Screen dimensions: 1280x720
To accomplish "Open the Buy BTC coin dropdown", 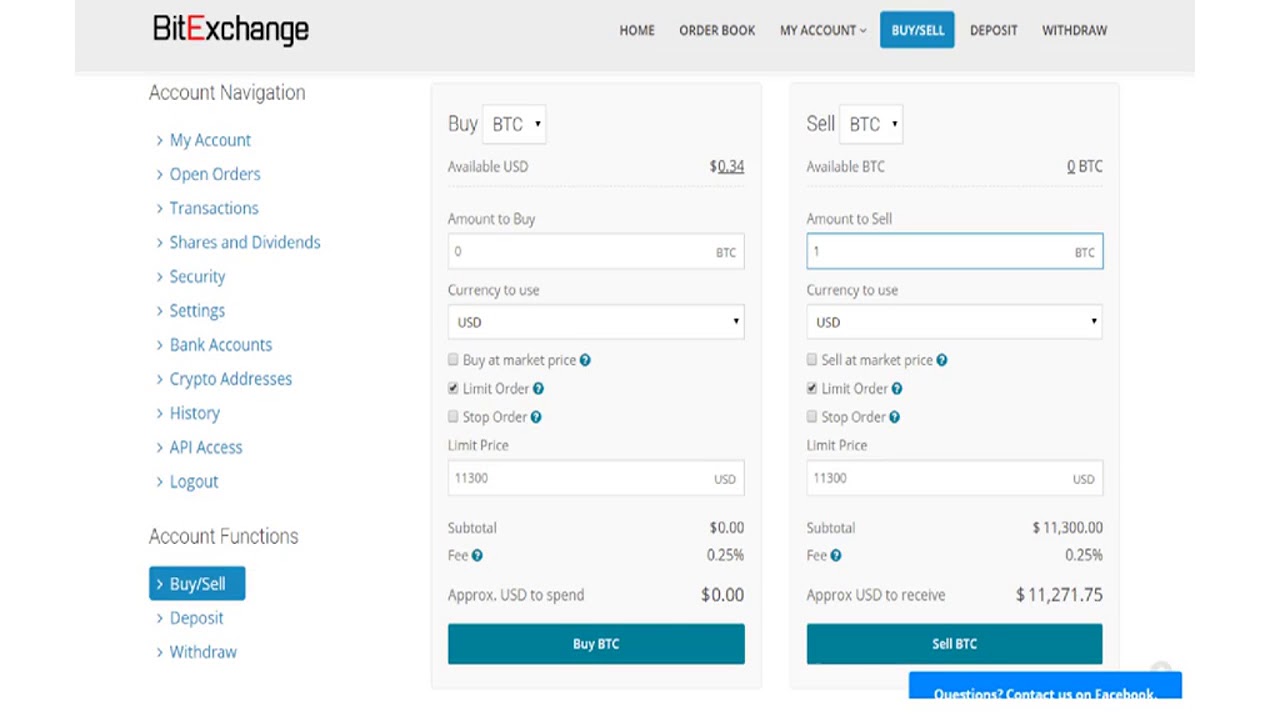I will (515, 124).
